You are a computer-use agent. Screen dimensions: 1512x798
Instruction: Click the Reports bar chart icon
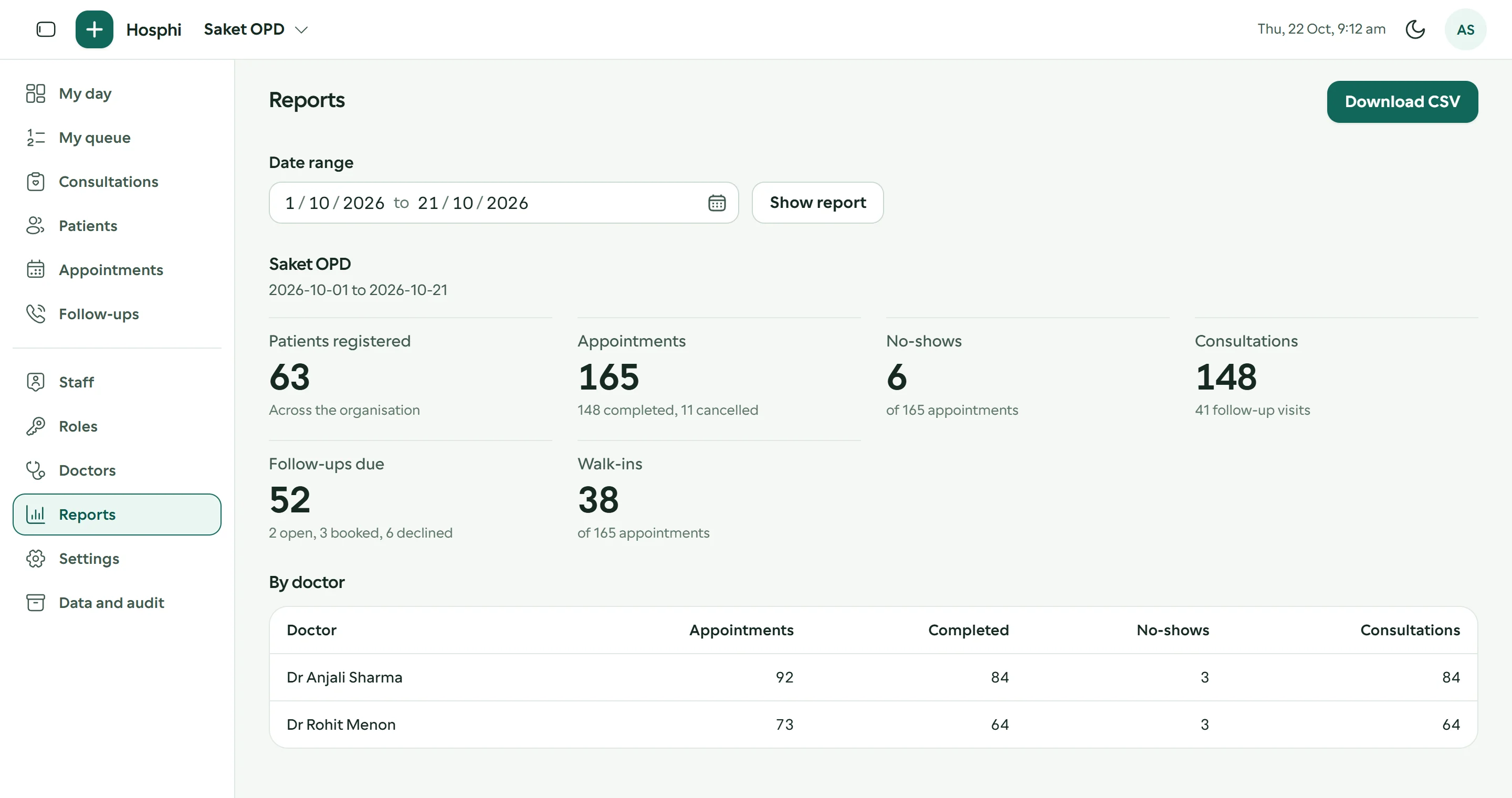35,514
